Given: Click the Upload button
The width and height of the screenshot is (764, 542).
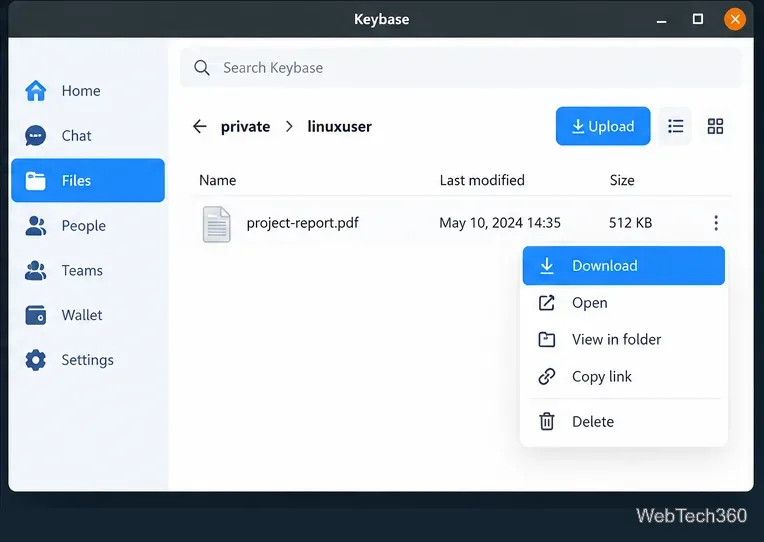Looking at the screenshot, I should [603, 126].
